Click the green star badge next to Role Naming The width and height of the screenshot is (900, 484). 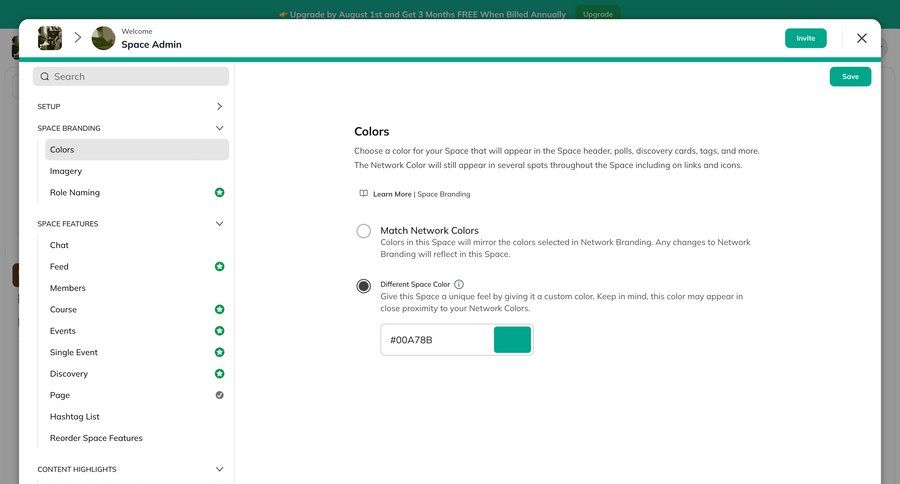219,192
